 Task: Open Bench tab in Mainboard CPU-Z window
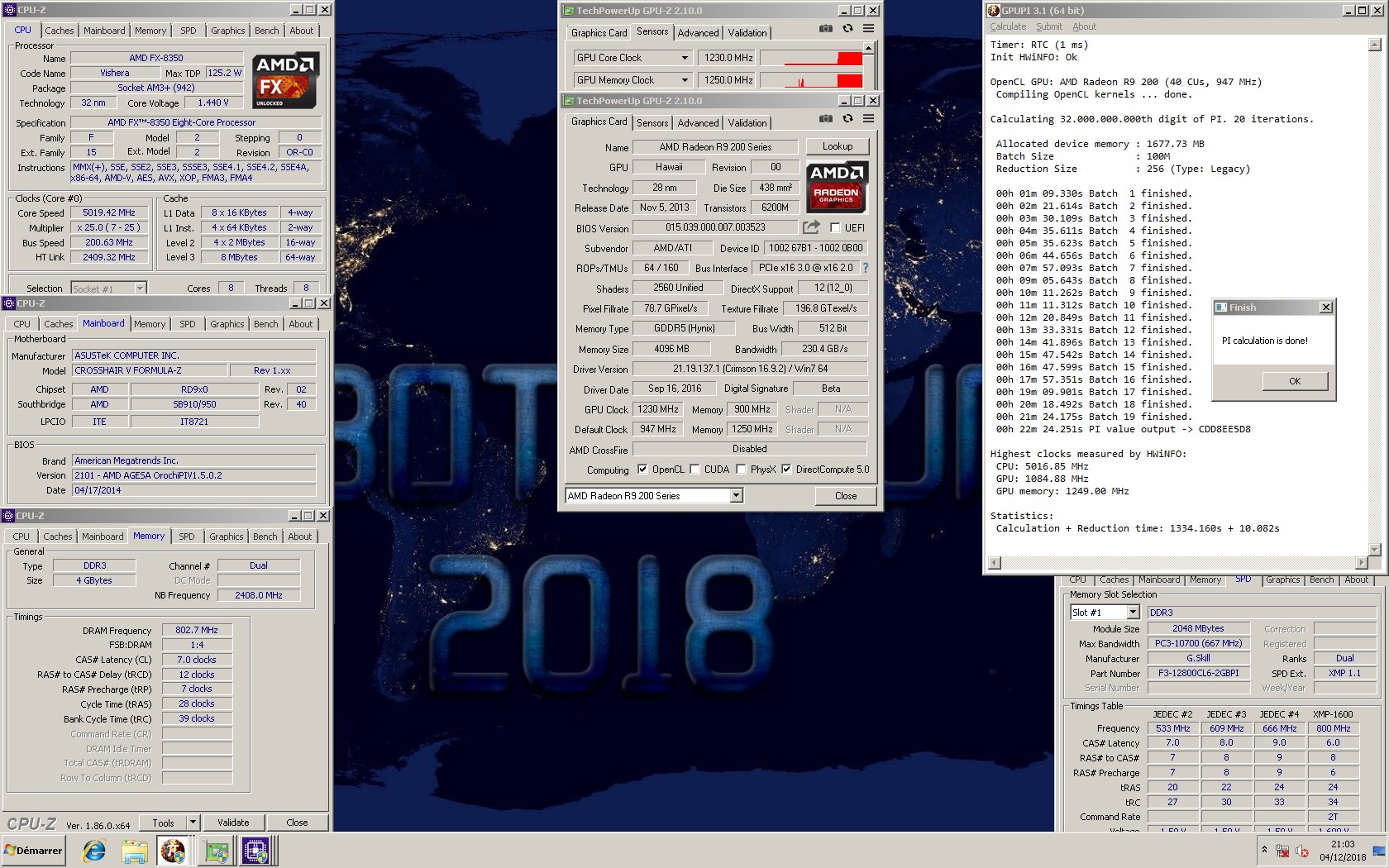tap(266, 324)
